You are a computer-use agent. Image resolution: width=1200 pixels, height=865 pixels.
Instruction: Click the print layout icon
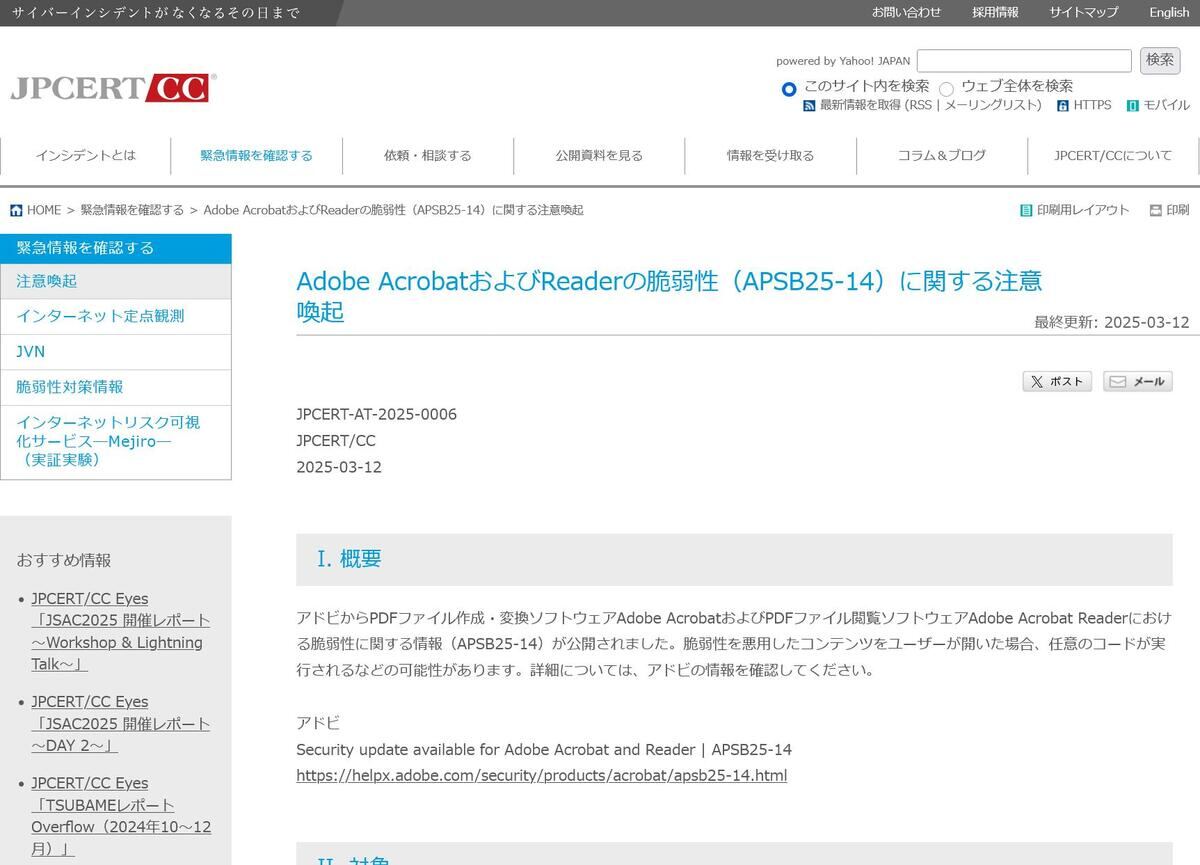(1026, 210)
